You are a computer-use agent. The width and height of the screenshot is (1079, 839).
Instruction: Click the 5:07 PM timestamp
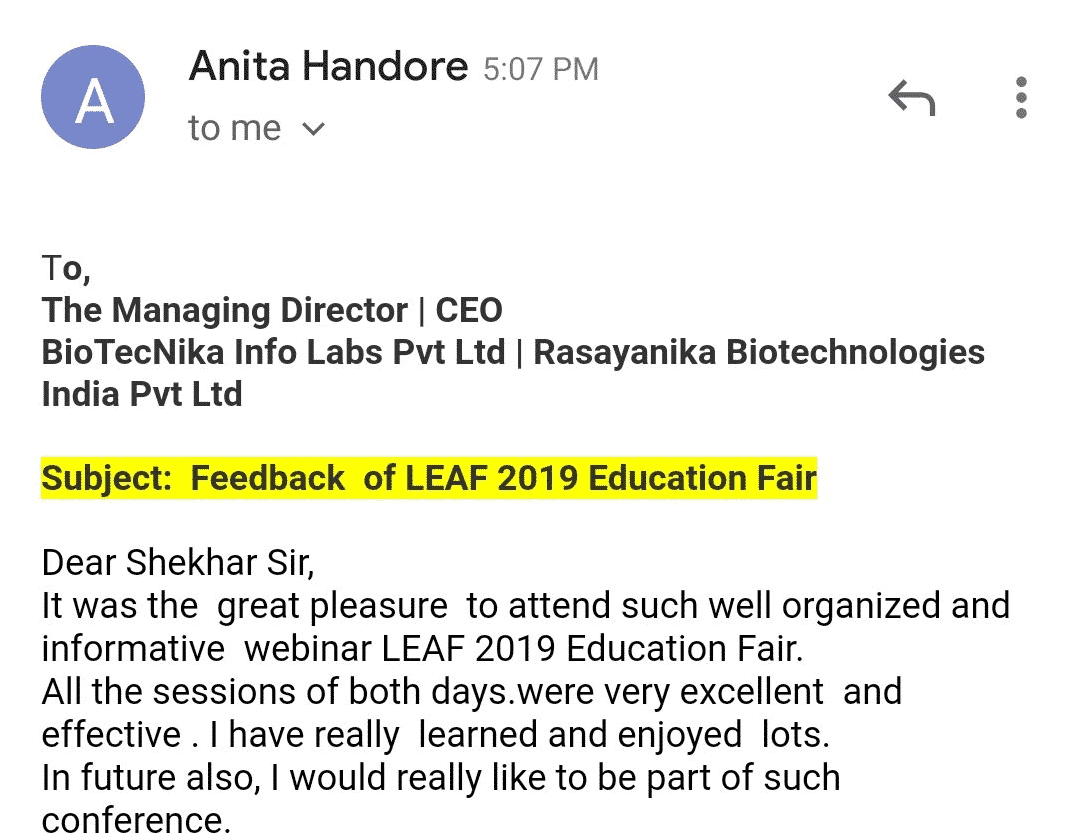(x=541, y=70)
